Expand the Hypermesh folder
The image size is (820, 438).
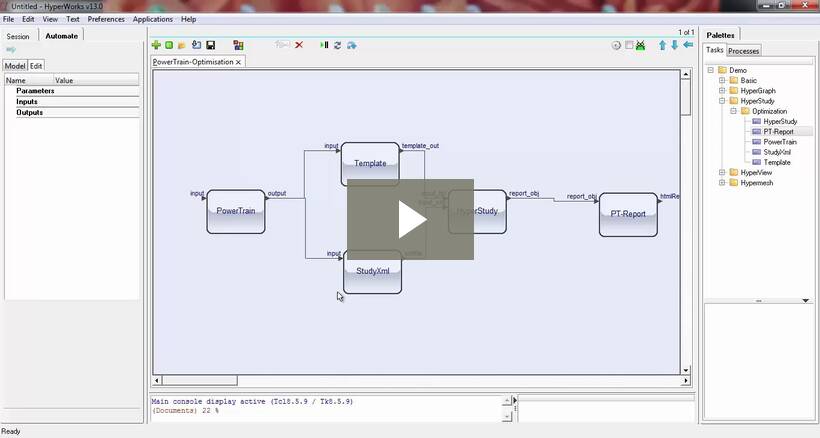722,183
